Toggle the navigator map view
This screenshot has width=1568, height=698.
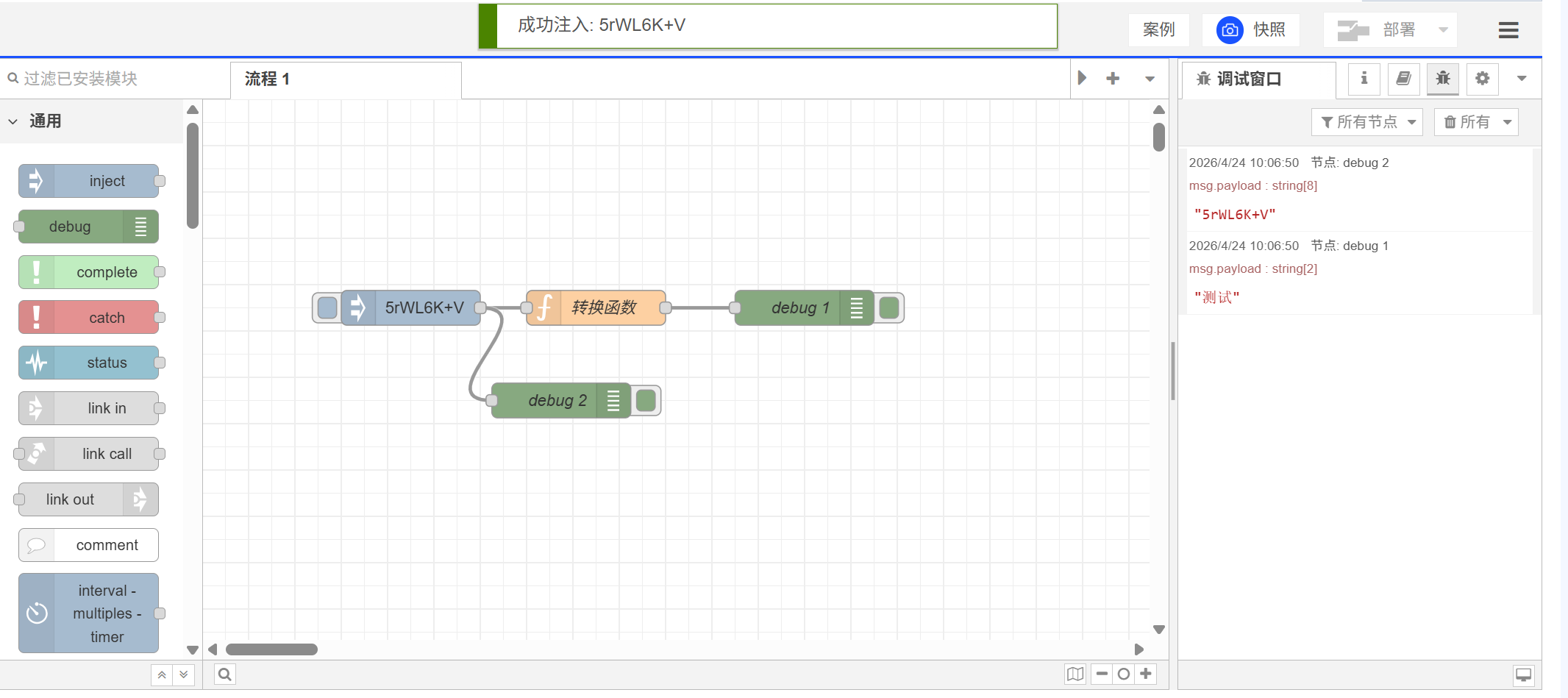pos(1075,674)
